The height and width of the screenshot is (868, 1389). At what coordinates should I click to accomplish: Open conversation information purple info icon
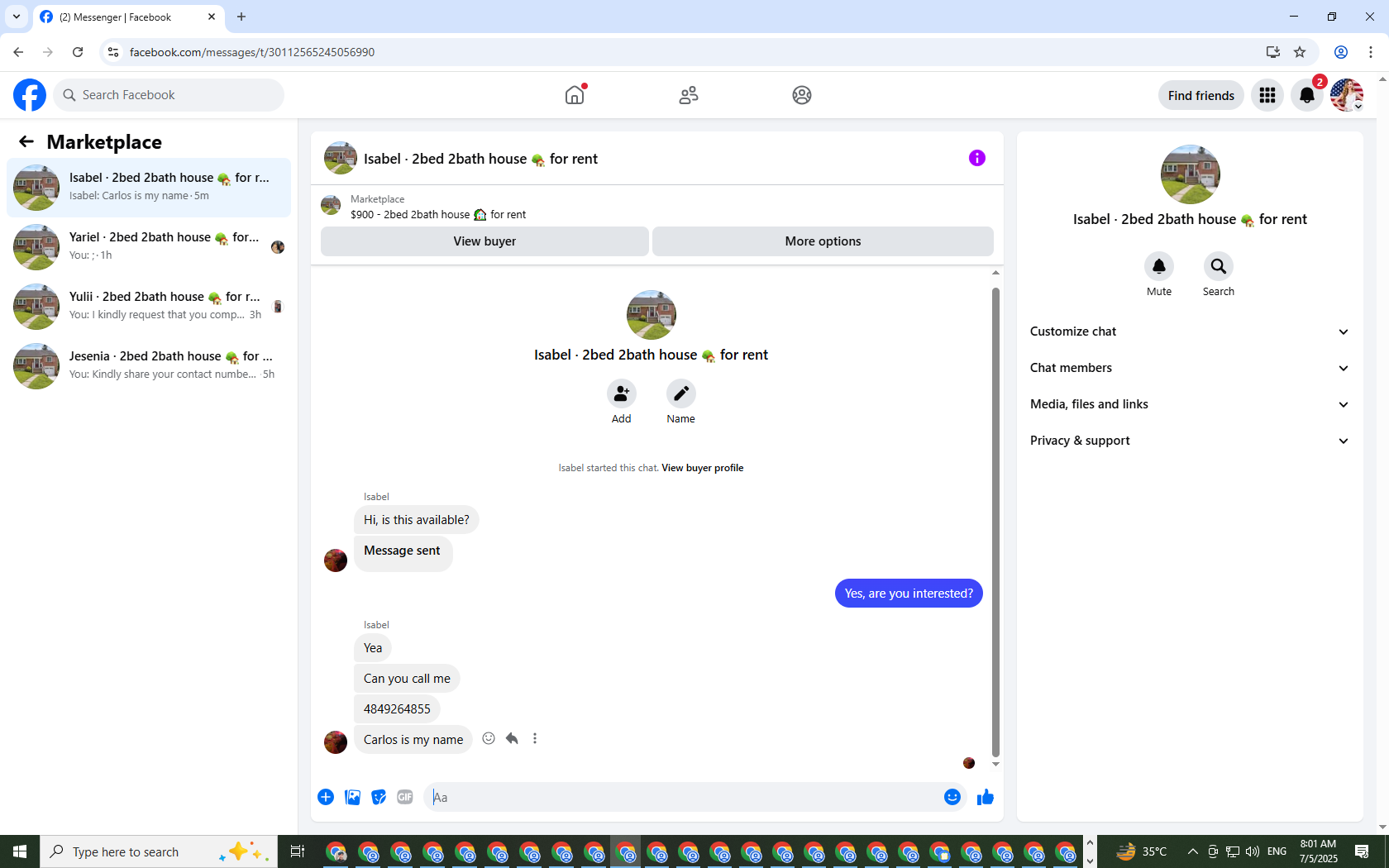[x=977, y=158]
